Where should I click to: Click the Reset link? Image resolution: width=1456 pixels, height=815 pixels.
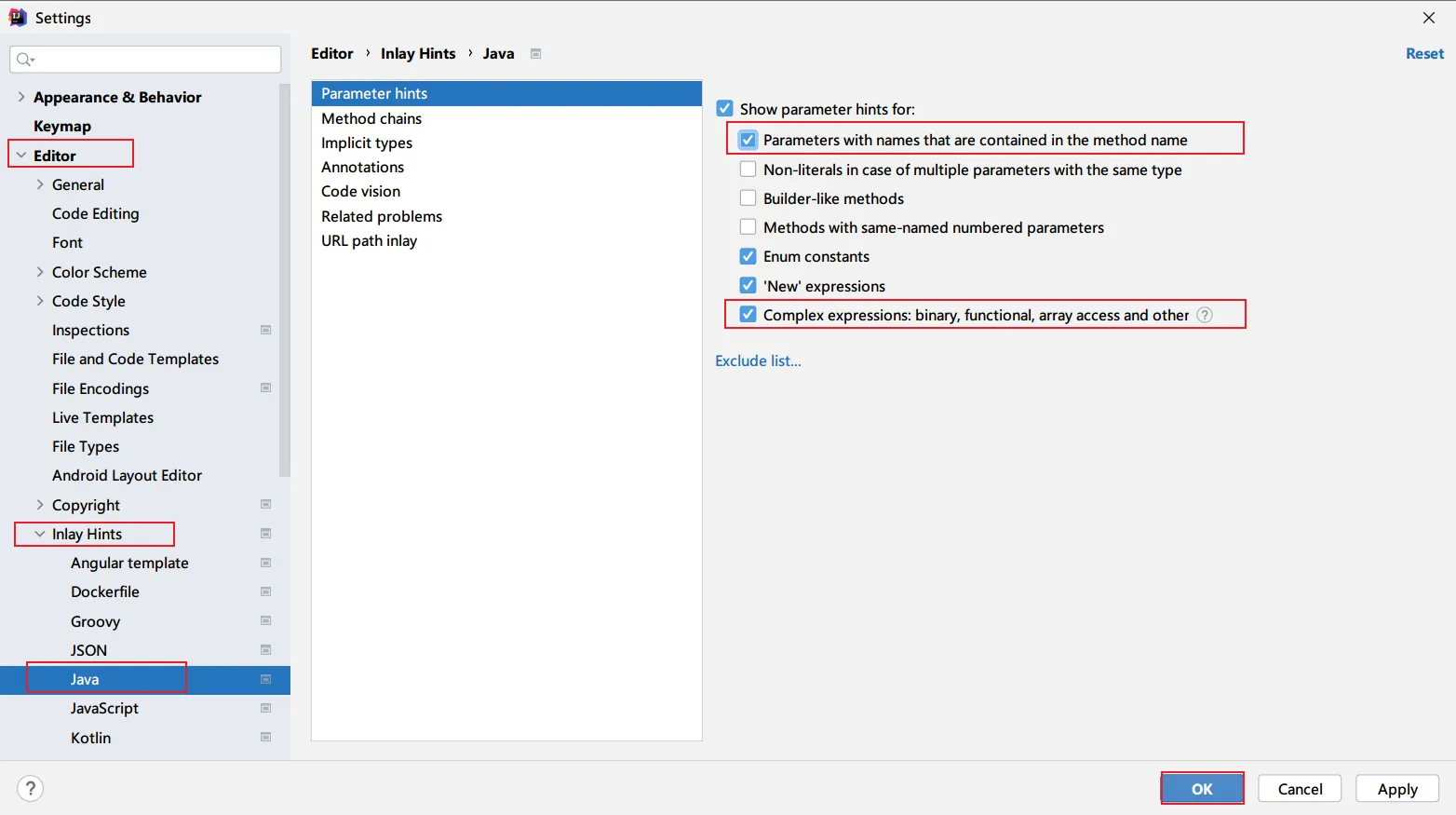pos(1424,54)
